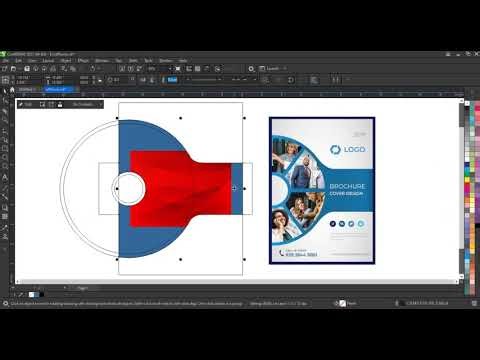Open the Object menu
The image size is (480, 360).
(65, 61)
